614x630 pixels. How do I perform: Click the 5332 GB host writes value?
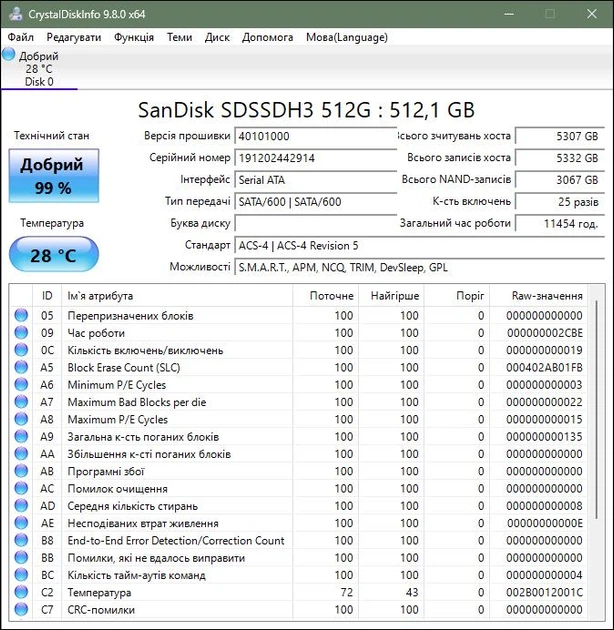(560, 158)
